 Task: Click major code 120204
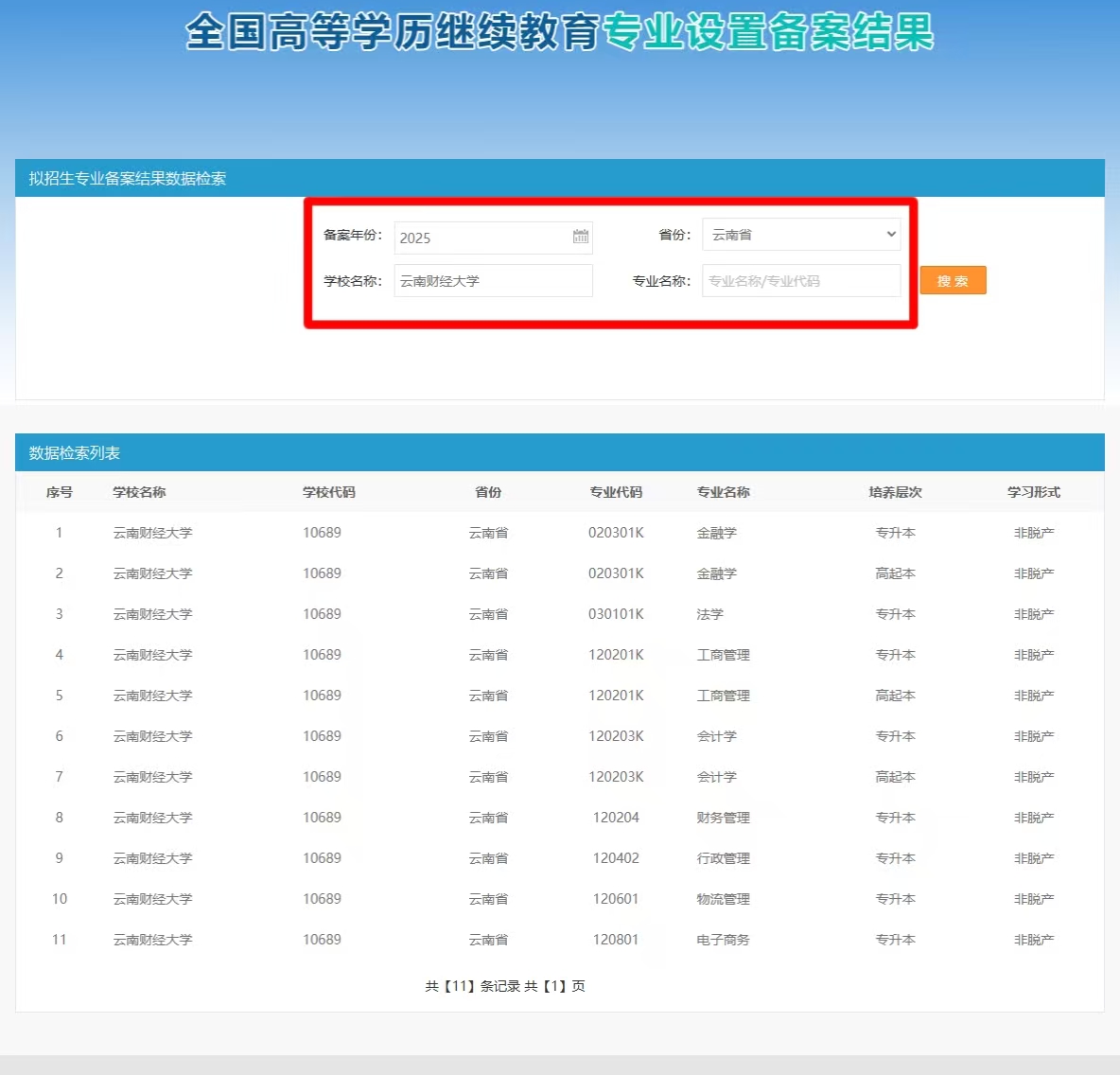[x=617, y=818]
